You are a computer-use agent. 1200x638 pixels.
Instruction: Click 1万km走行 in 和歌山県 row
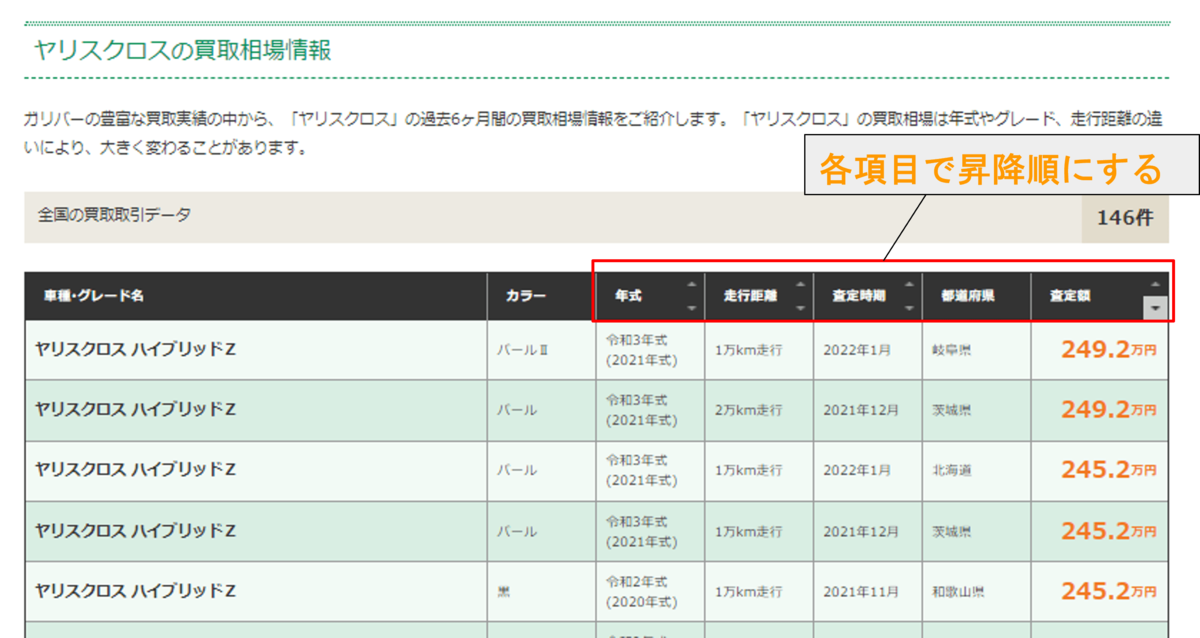tap(748, 592)
